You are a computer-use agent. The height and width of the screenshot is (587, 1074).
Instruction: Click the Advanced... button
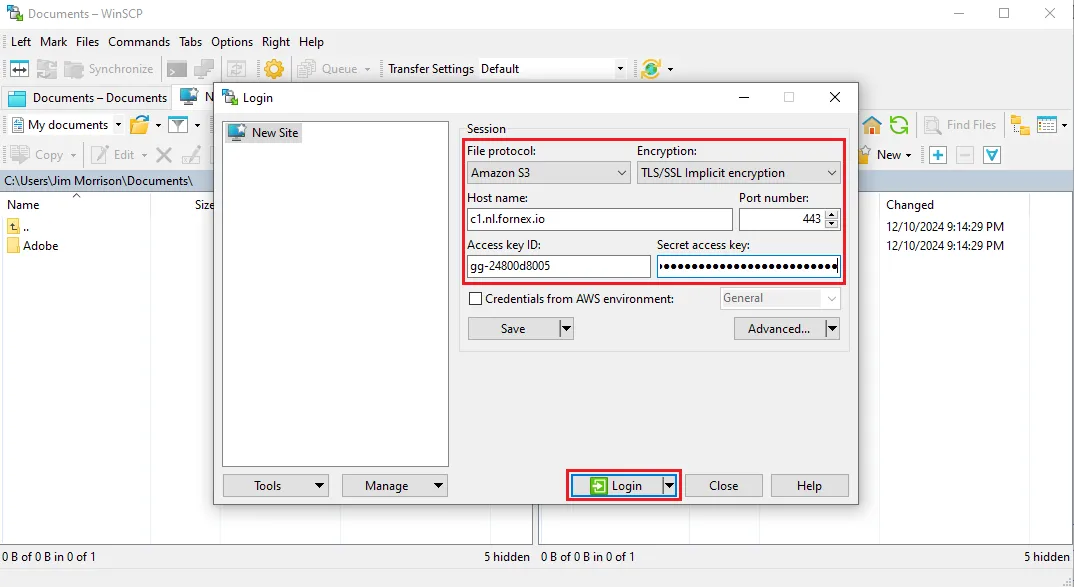(779, 329)
